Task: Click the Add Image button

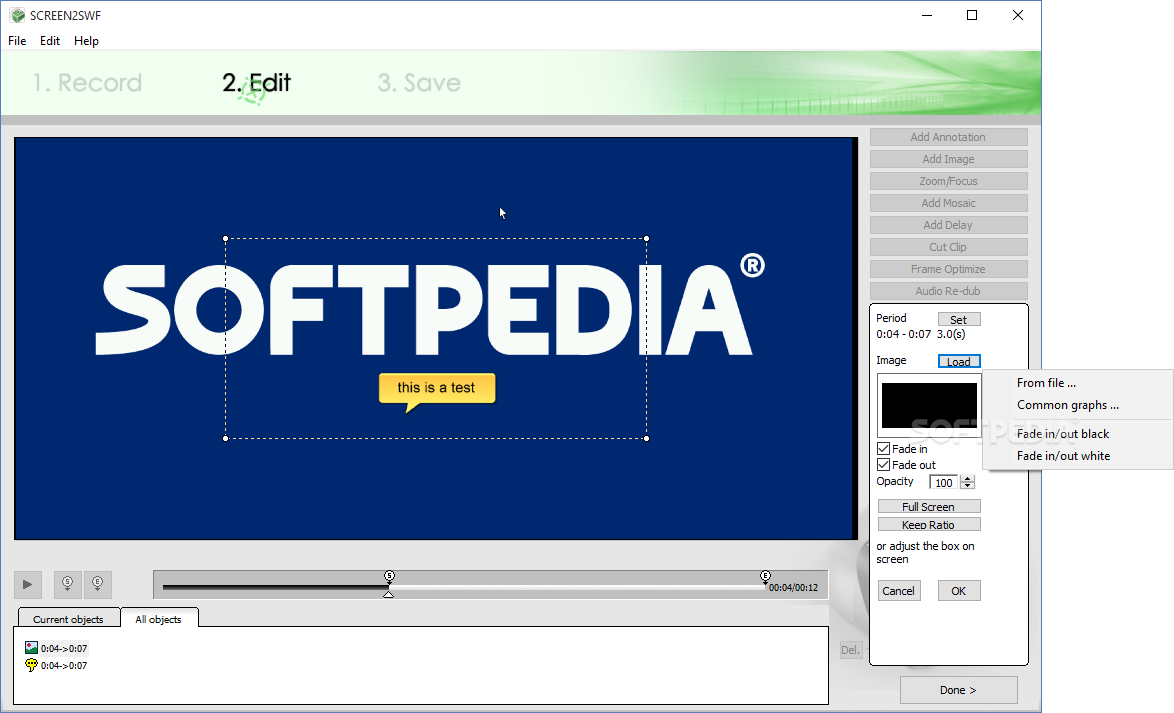Action: [x=948, y=159]
